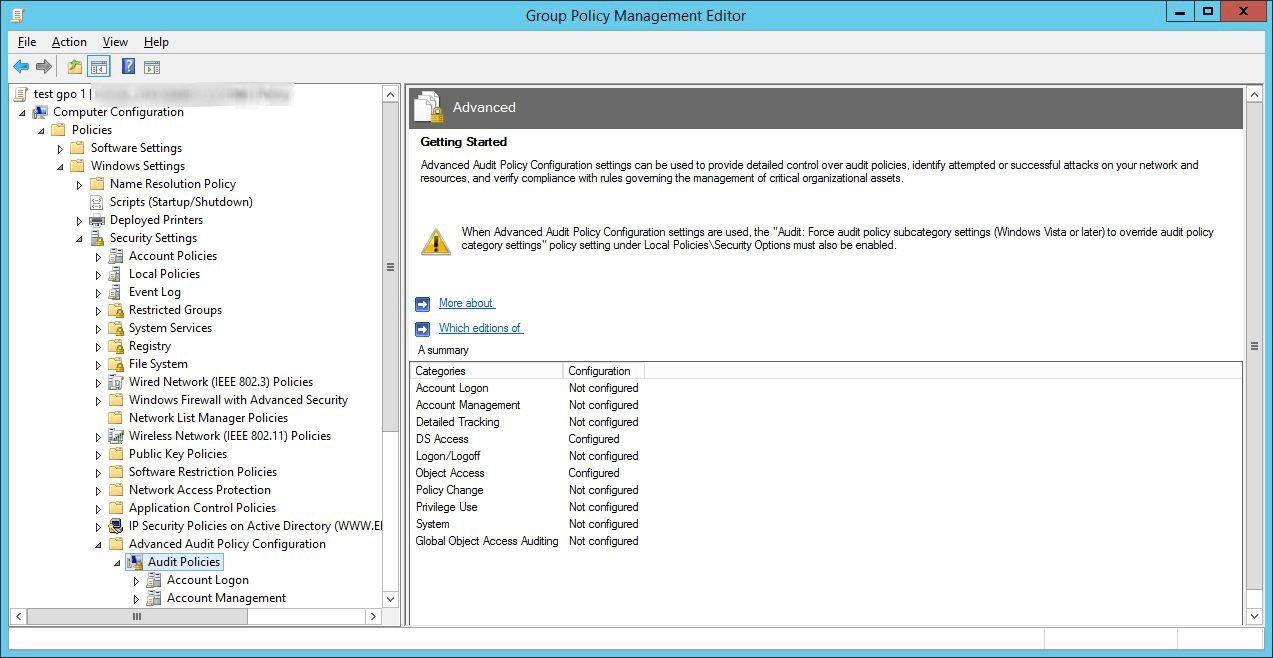Follow the "More about" link
This screenshot has width=1273, height=658.
point(466,303)
